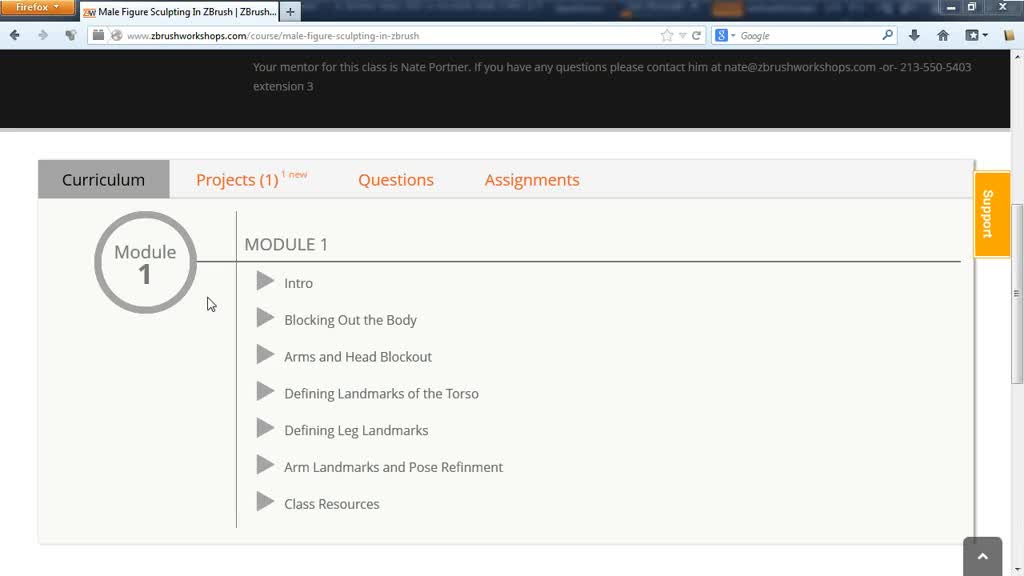Bookmark this page with the star icon
The width and height of the screenshot is (1024, 576).
pos(667,36)
